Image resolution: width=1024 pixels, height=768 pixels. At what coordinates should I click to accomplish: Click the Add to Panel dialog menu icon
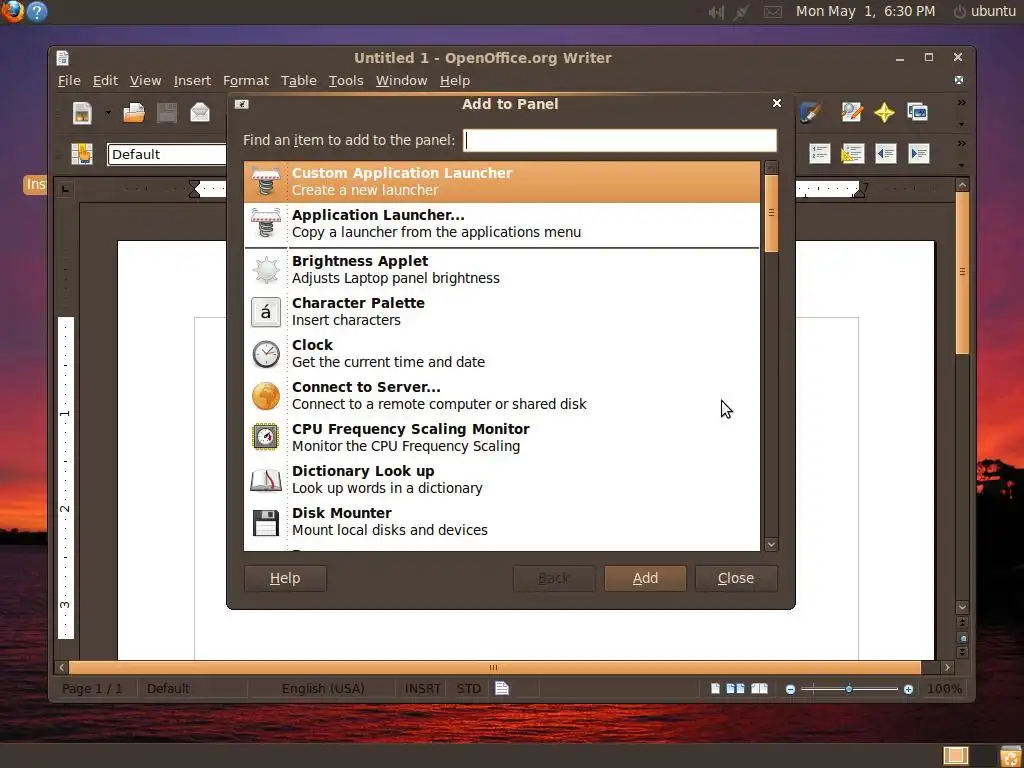[242, 104]
